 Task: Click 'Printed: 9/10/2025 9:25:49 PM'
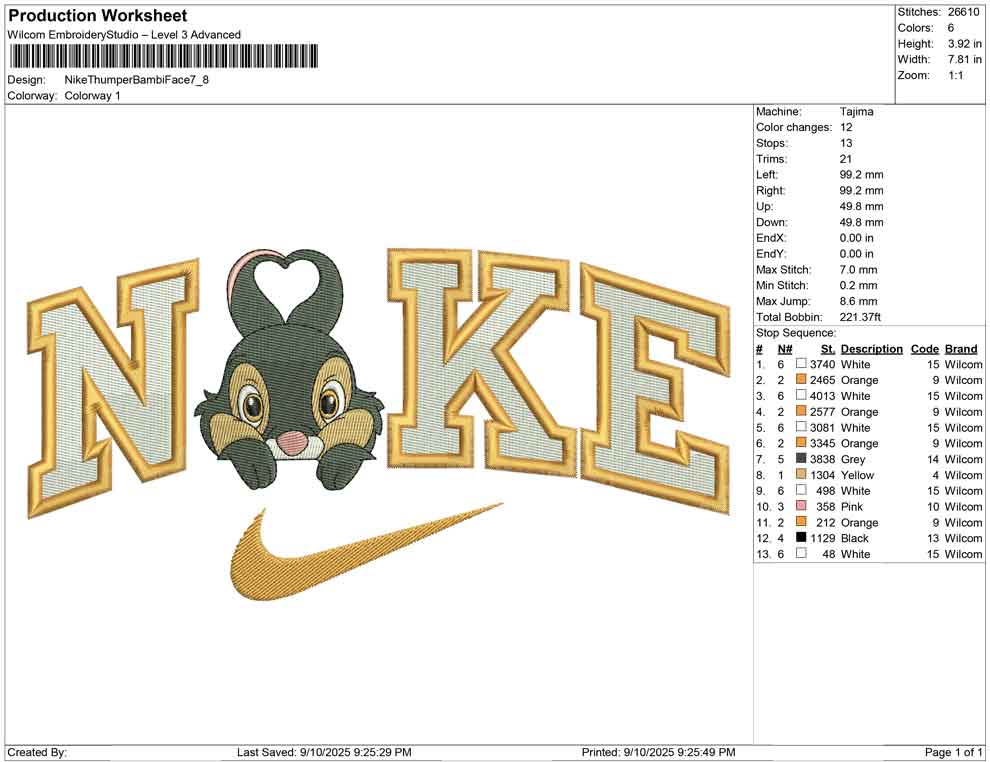pos(659,752)
